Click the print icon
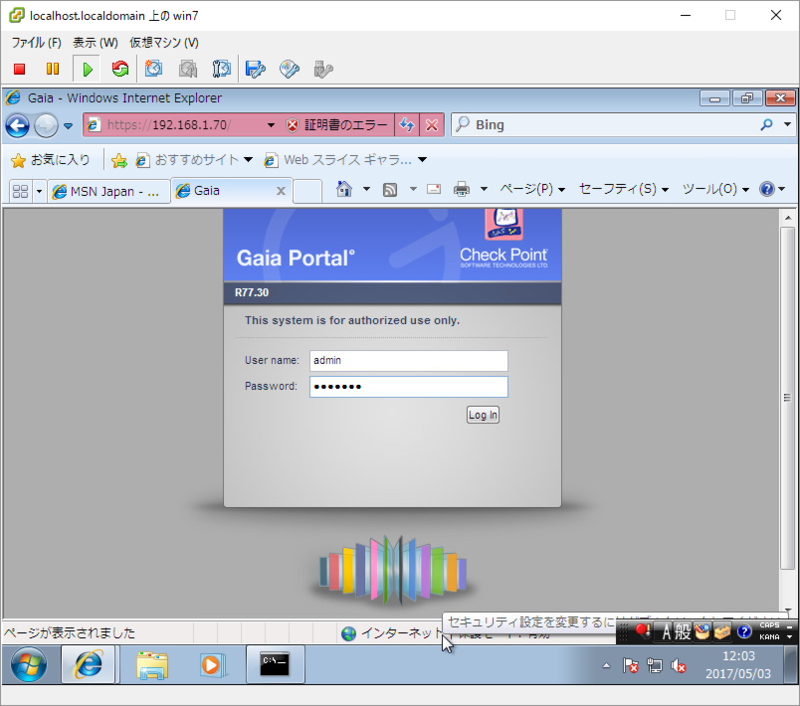This screenshot has height=706, width=800. tap(462, 189)
